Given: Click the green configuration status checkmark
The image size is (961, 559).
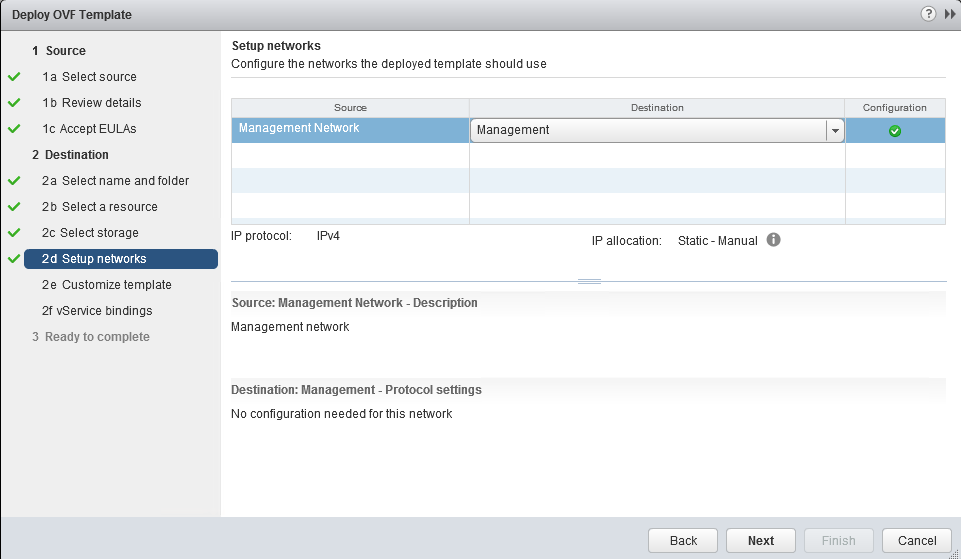Looking at the screenshot, I should click(895, 131).
